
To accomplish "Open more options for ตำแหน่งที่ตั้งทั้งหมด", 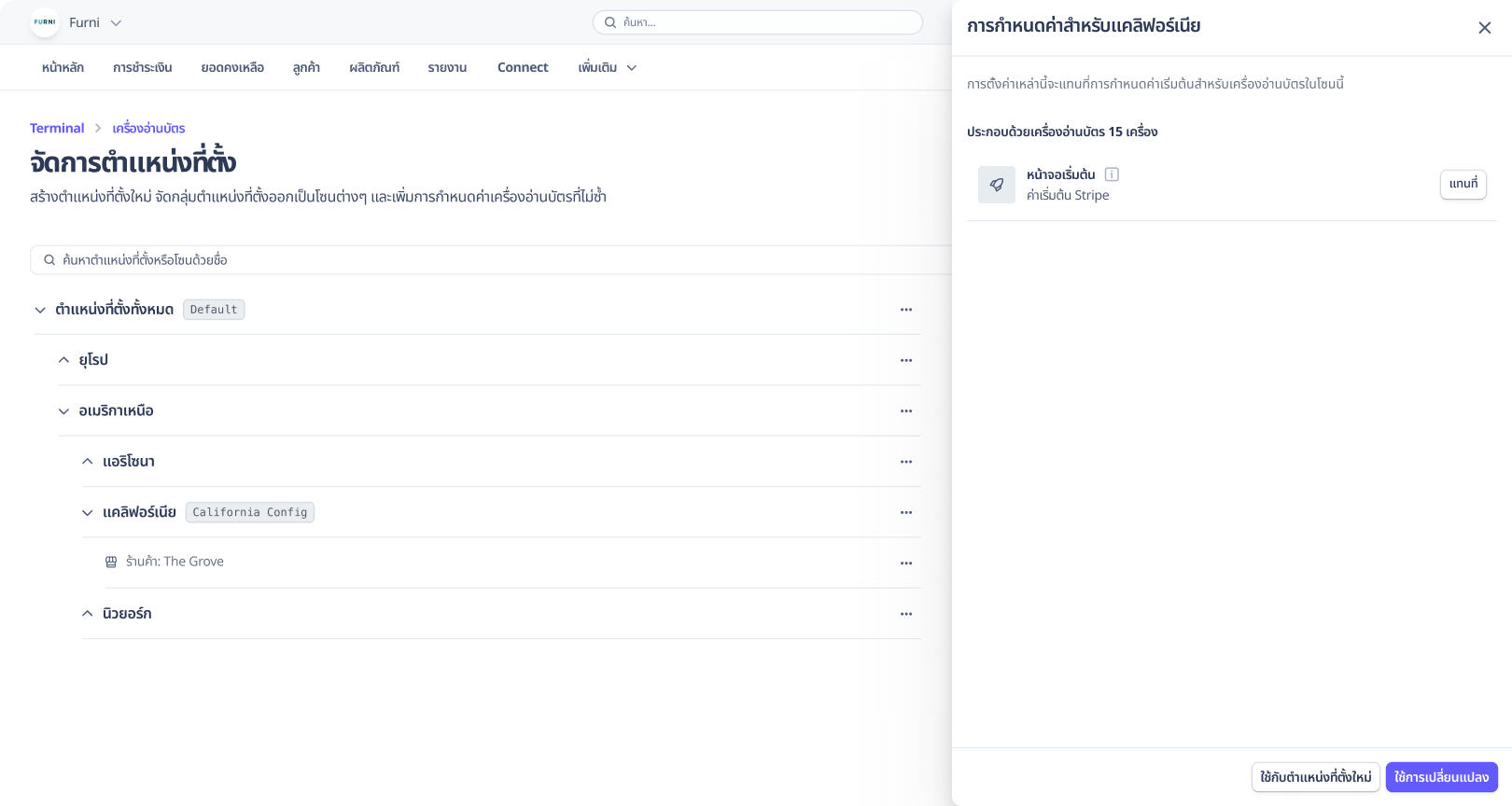I will click(906, 310).
